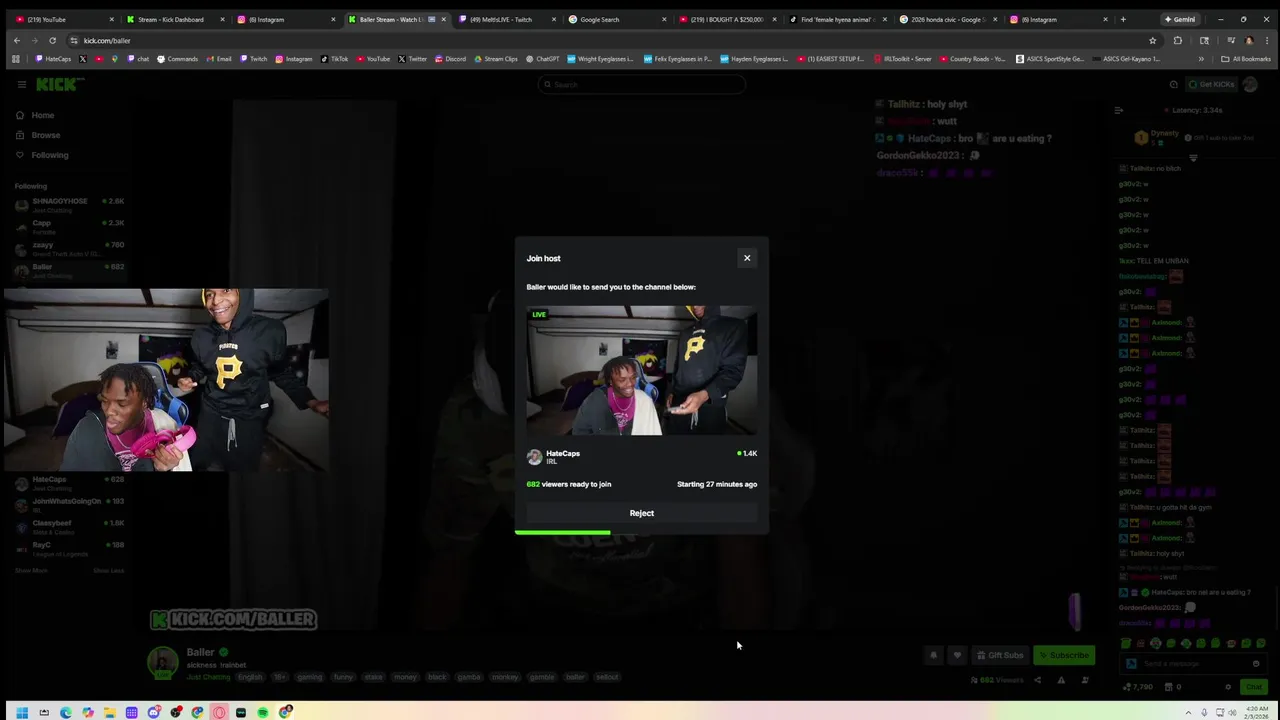Screen dimensions: 1280x720
Task: Open Microsoft Edge from taskbar
Action: (x=66, y=712)
